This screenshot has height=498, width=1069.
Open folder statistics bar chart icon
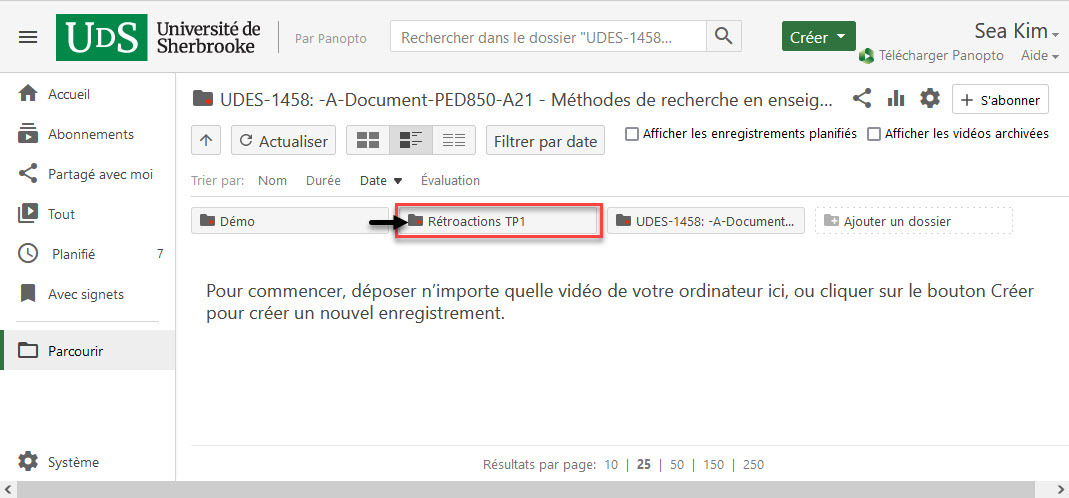896,98
